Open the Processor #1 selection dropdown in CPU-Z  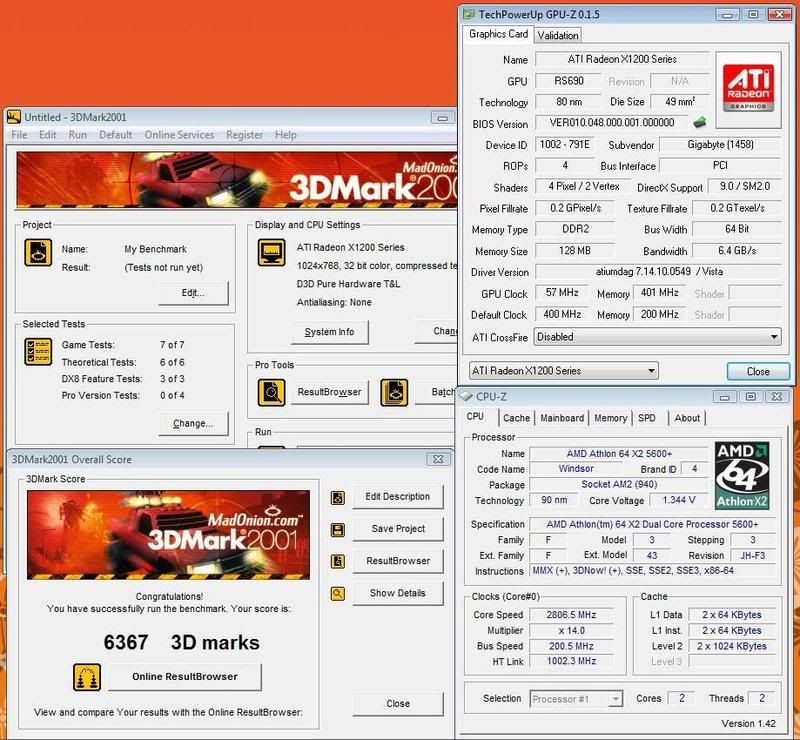point(577,699)
